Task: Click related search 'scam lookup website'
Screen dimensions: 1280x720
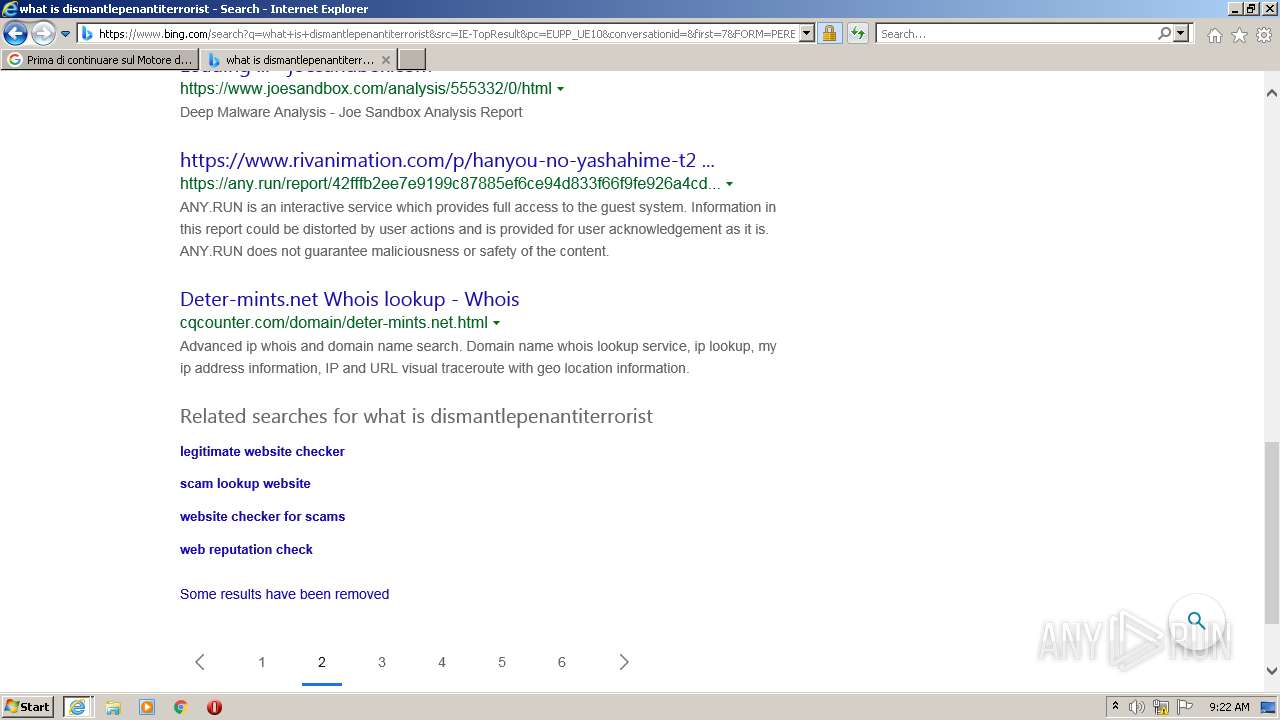Action: tap(245, 483)
